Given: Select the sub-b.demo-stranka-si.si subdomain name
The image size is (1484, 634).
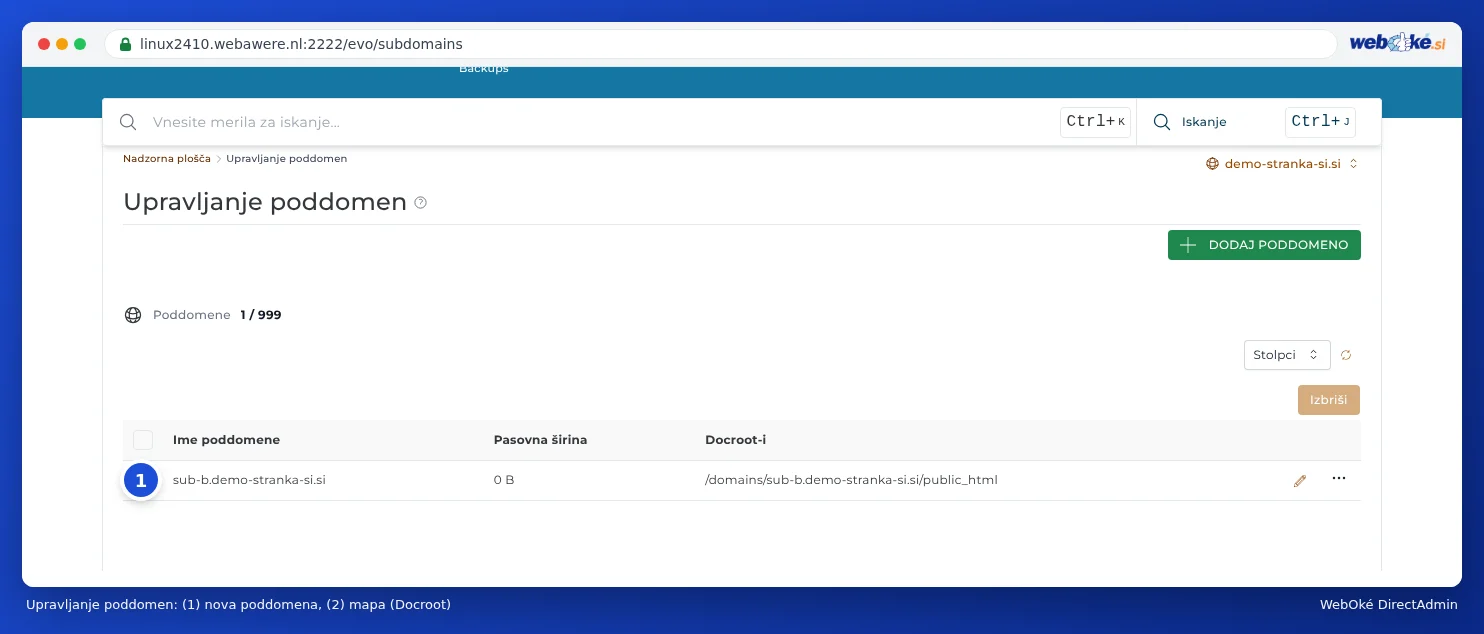Looking at the screenshot, I should (x=249, y=480).
